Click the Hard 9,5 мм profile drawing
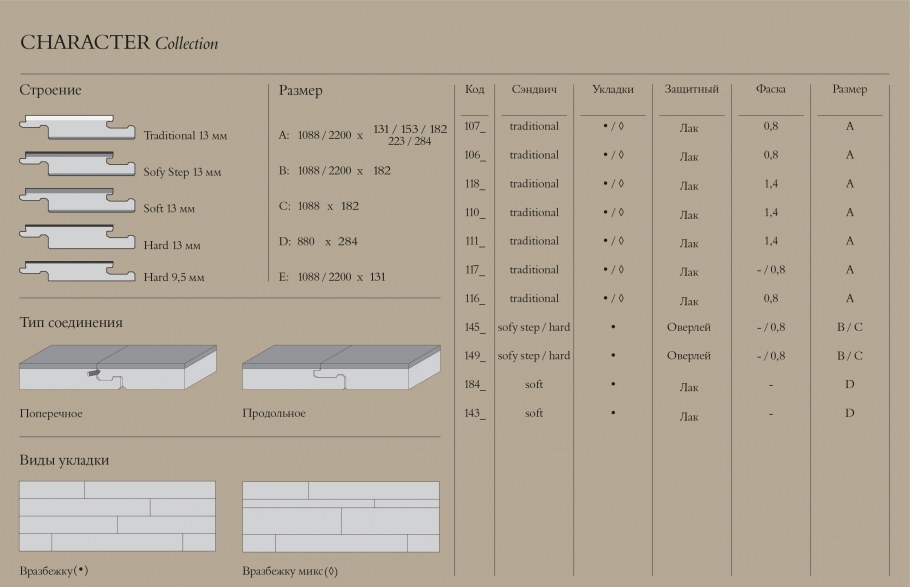910x587 pixels. tap(78, 270)
